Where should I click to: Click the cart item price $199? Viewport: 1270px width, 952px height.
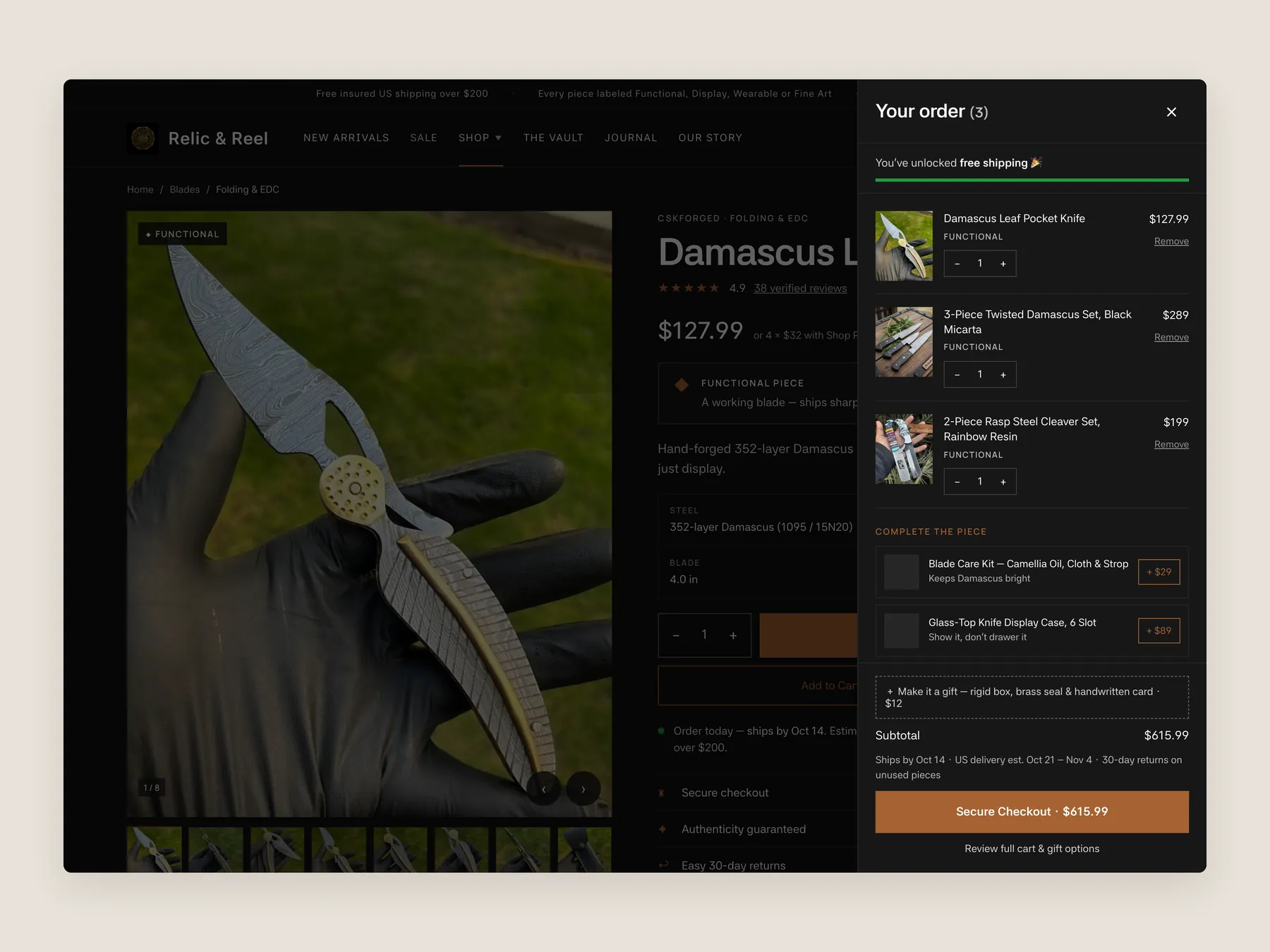1175,422
